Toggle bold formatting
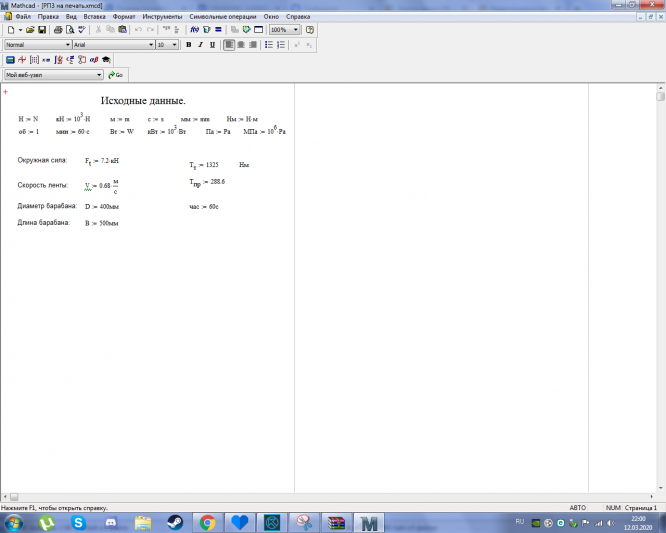 tap(189, 45)
